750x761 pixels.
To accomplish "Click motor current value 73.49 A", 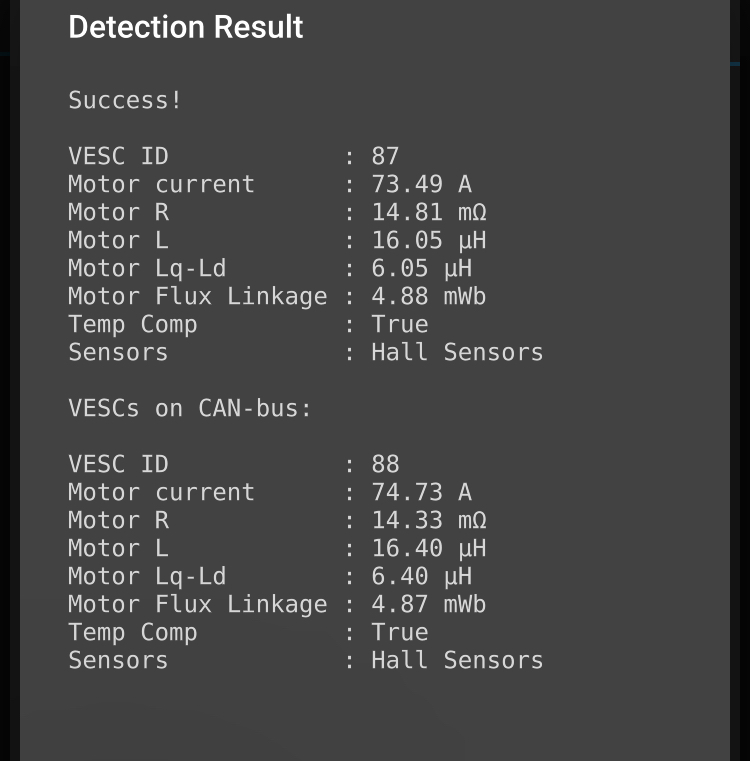I will tap(421, 184).
